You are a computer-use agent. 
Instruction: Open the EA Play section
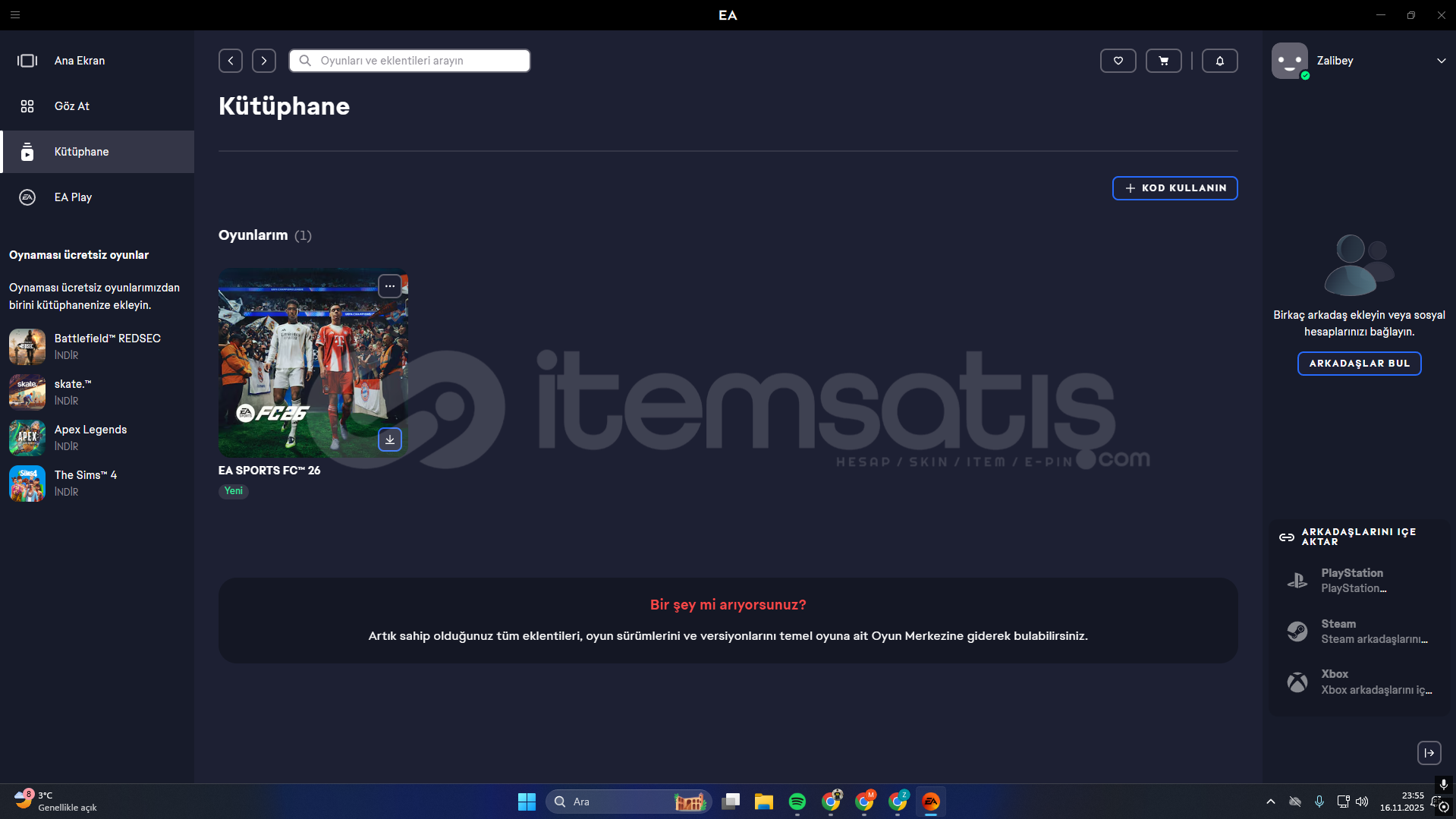(97, 197)
